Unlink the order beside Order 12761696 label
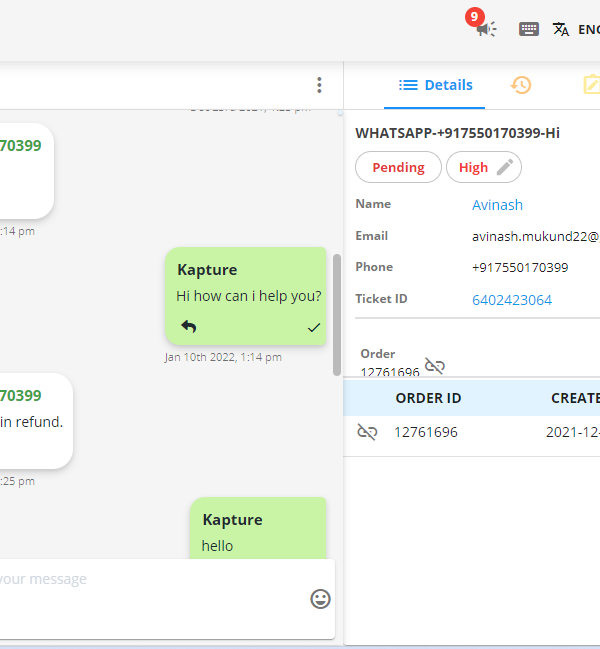The image size is (600, 649). click(435, 366)
